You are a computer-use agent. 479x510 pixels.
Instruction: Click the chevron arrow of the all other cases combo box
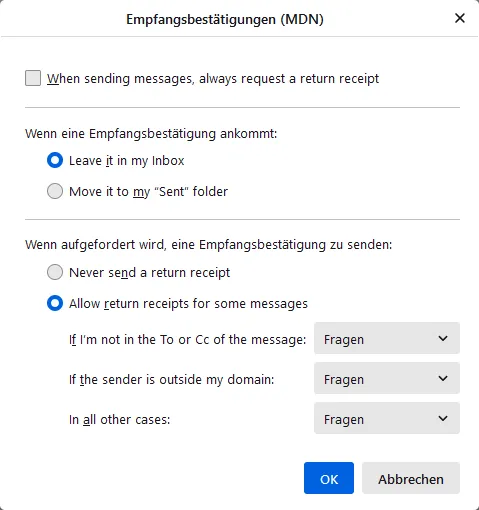[443, 419]
